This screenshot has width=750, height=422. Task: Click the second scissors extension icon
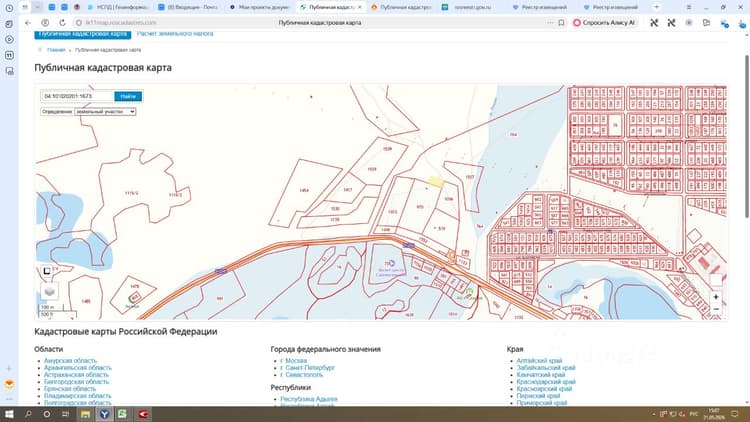tap(671, 22)
